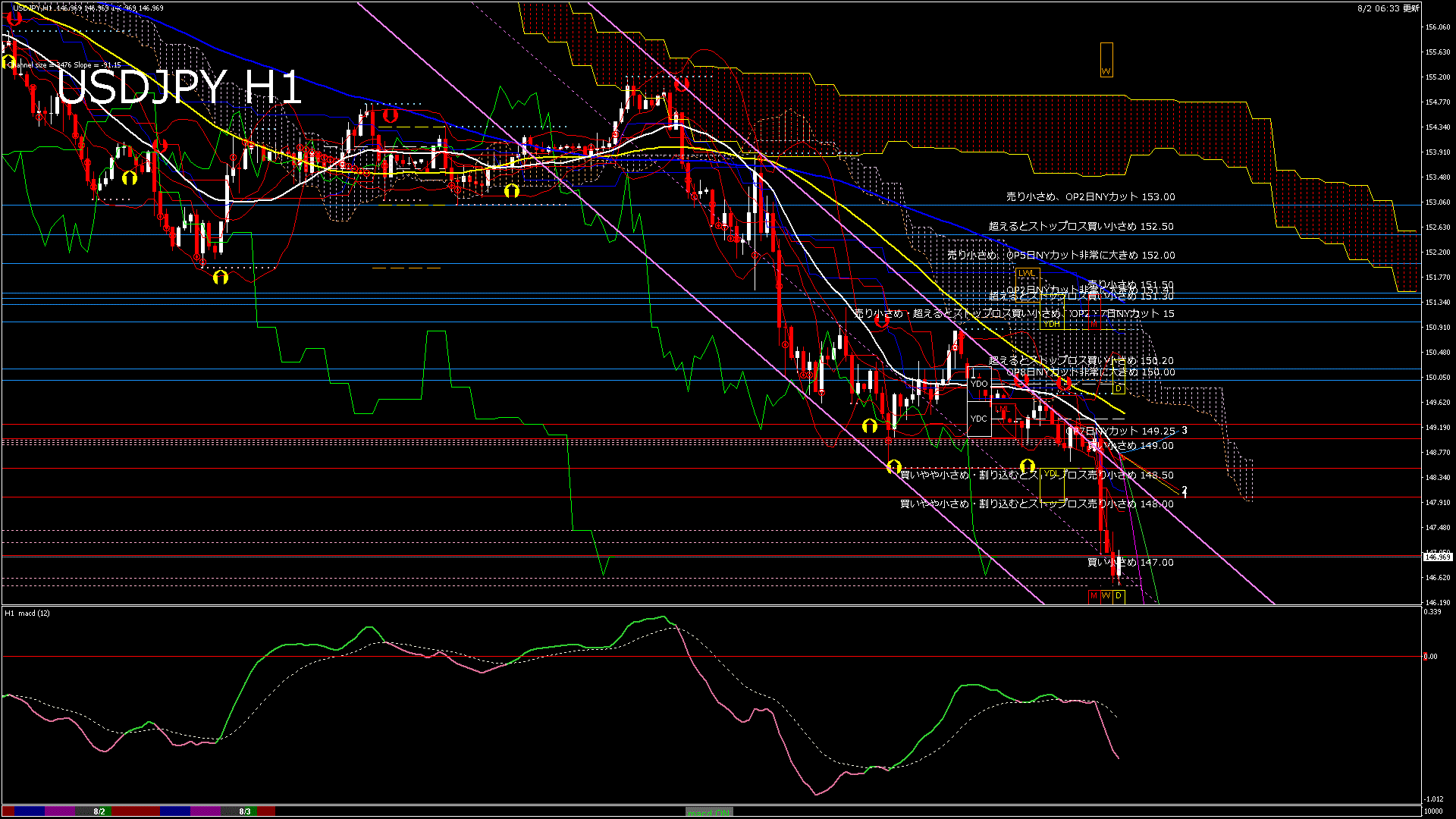The image size is (1456, 819).
Task: Click the 8/2 date marker on timeline
Action: pos(99,811)
